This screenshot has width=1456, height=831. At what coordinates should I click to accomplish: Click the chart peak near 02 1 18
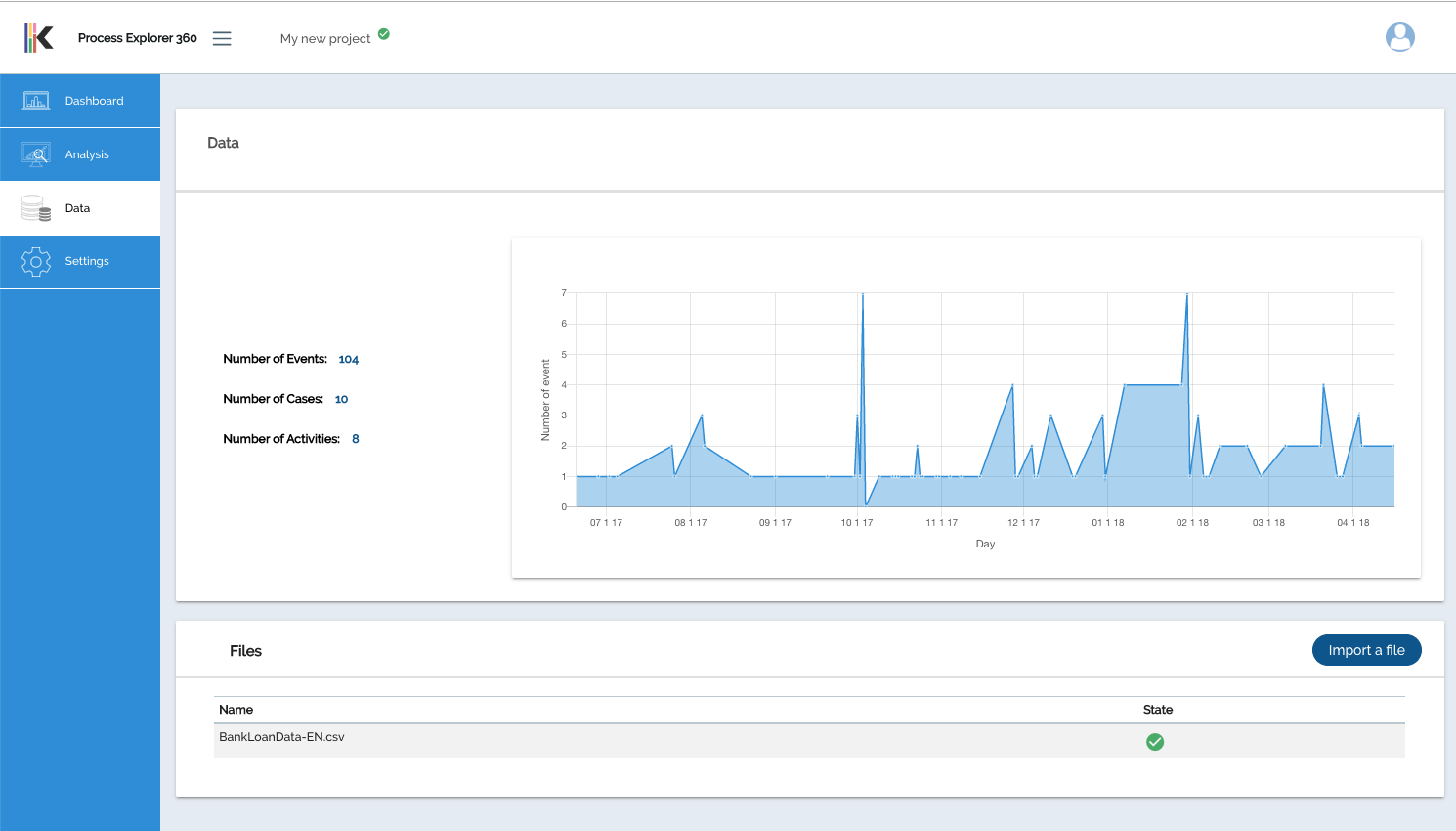tap(1187, 294)
